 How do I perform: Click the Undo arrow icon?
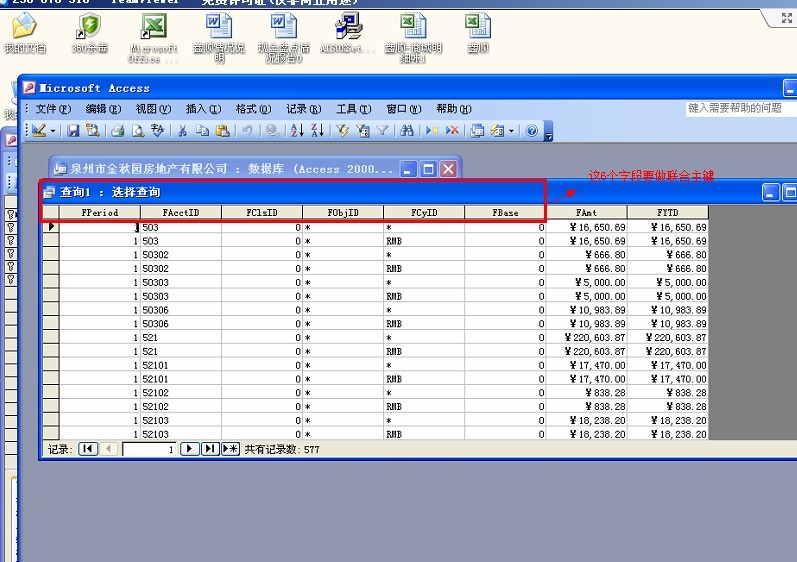click(x=248, y=131)
